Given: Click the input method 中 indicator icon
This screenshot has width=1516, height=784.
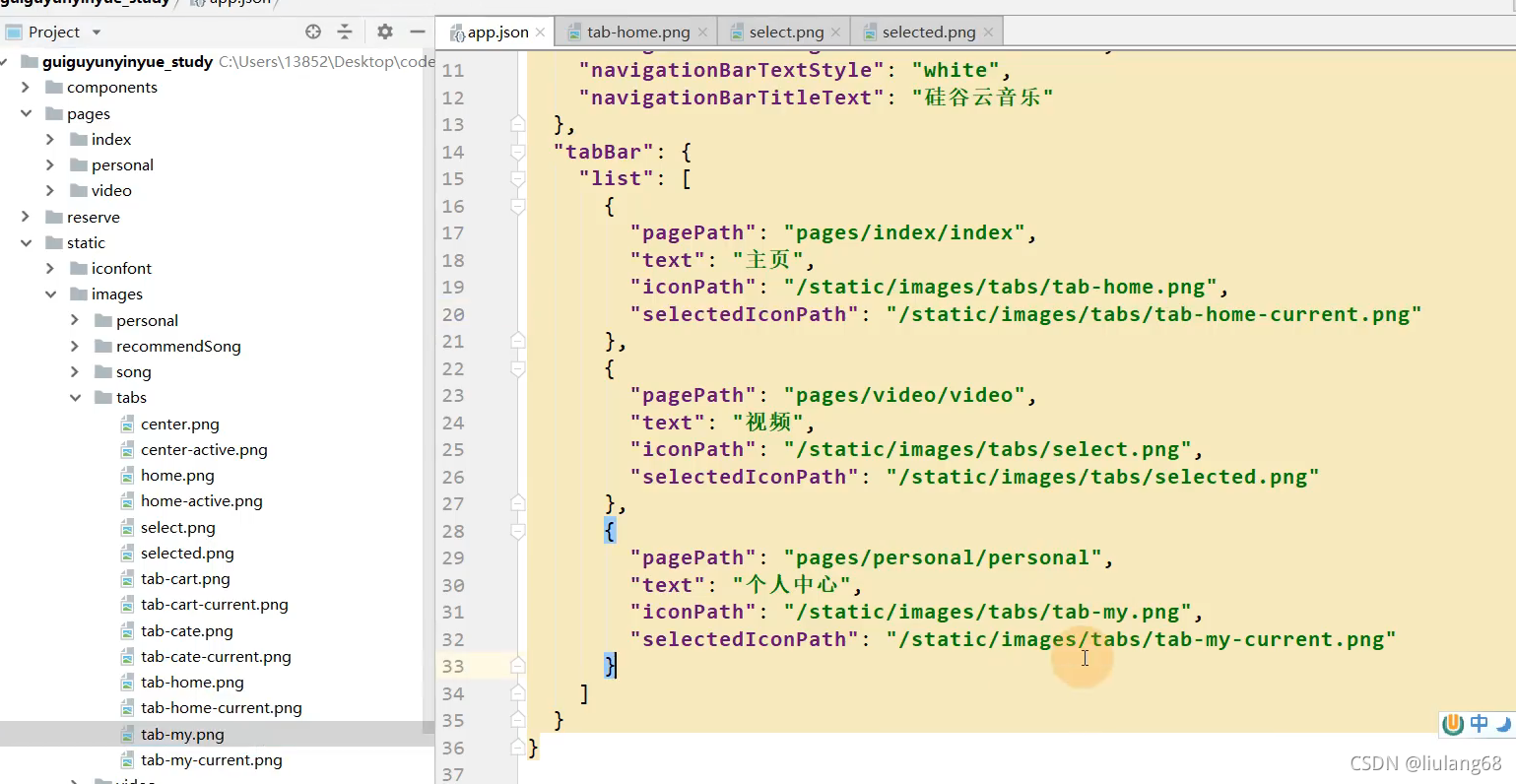Looking at the screenshot, I should [x=1480, y=724].
